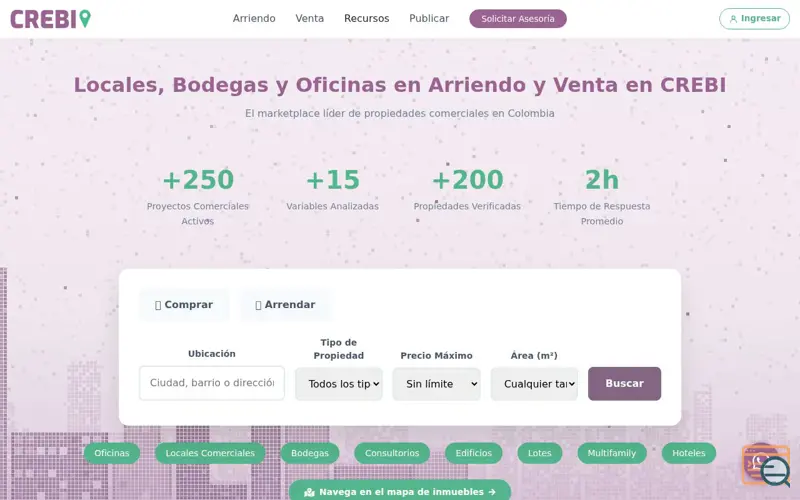Switch to the Arrendar tab
The image size is (800, 500).
tap(285, 305)
